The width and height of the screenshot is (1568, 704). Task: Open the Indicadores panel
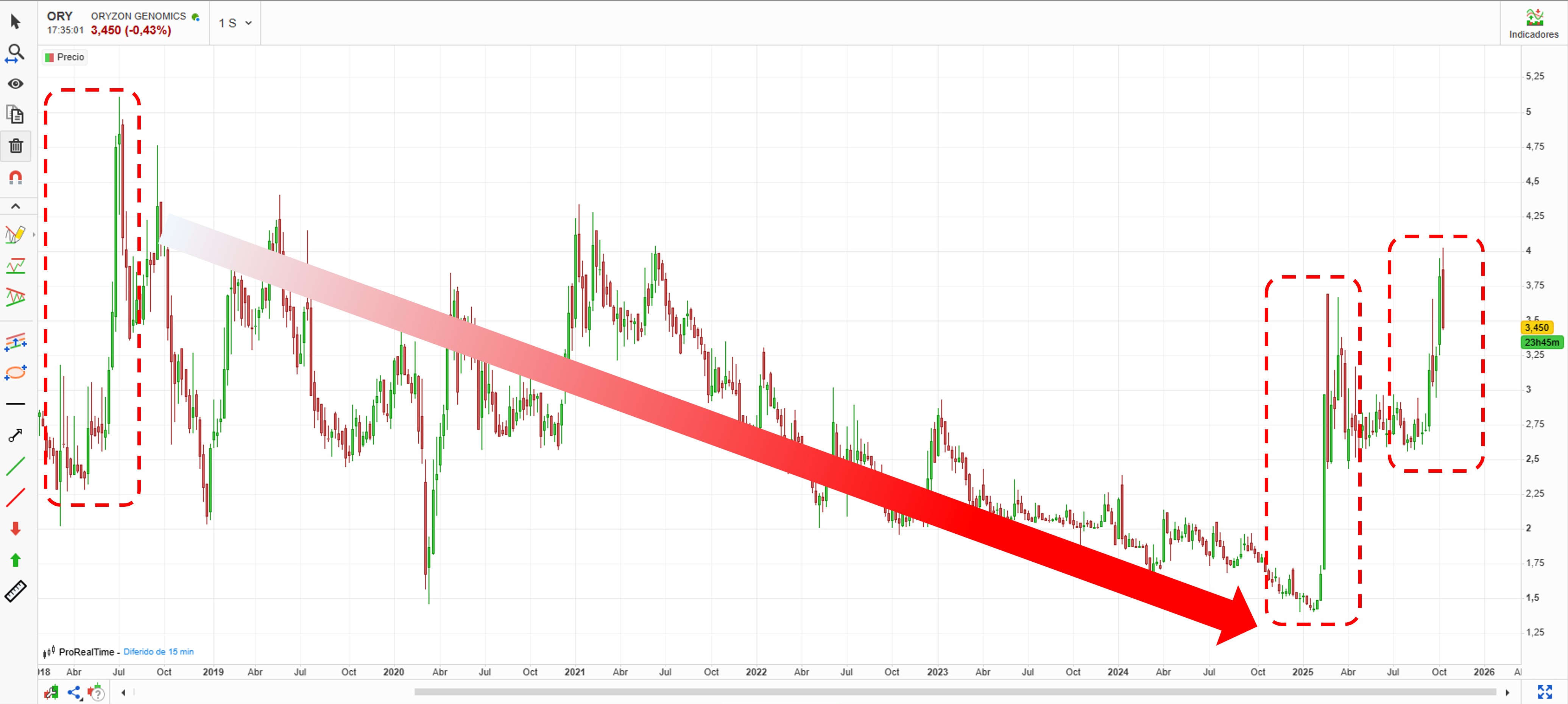tap(1533, 24)
